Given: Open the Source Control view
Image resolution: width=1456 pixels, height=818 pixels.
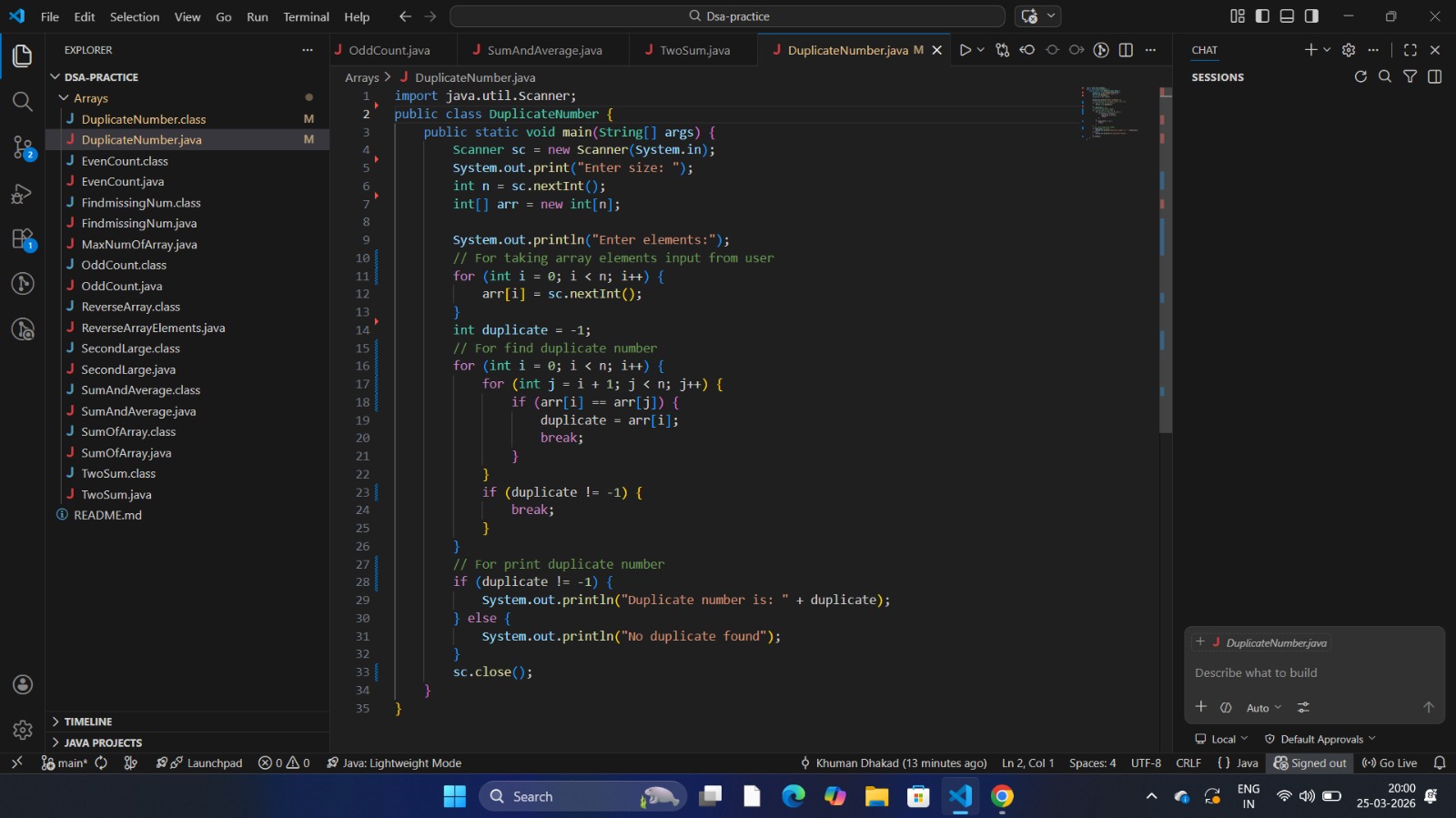Looking at the screenshot, I should 23,147.
